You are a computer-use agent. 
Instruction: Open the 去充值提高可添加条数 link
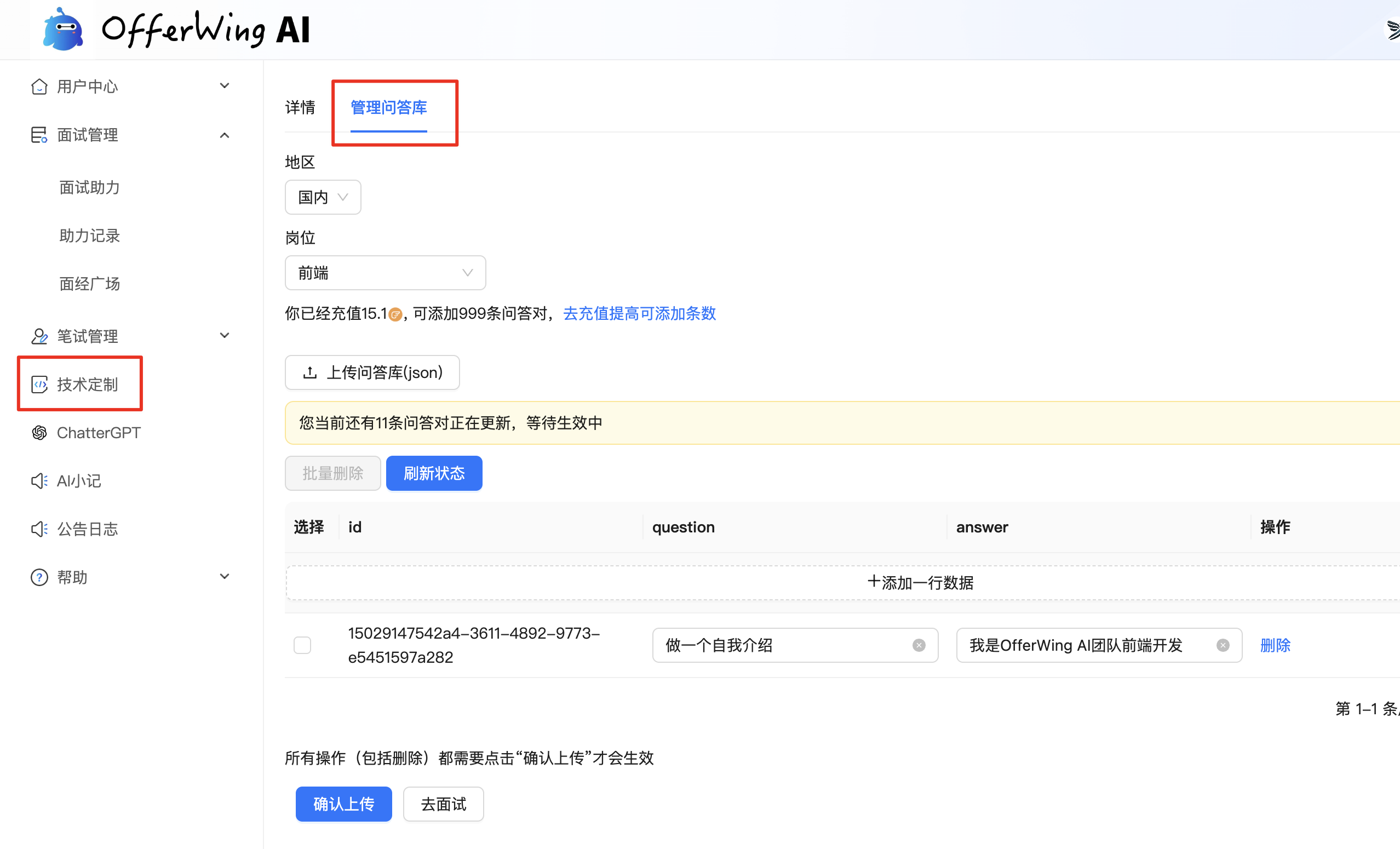coord(639,313)
